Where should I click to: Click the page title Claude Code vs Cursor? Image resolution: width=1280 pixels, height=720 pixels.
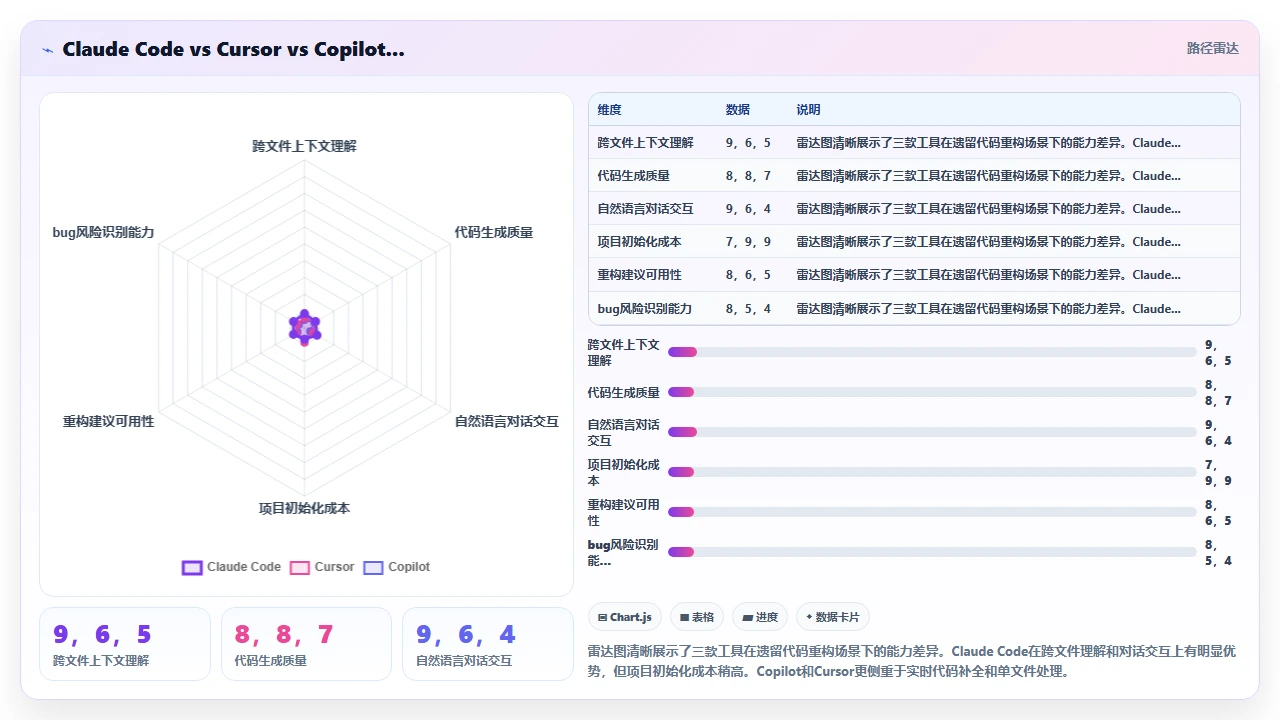point(233,49)
